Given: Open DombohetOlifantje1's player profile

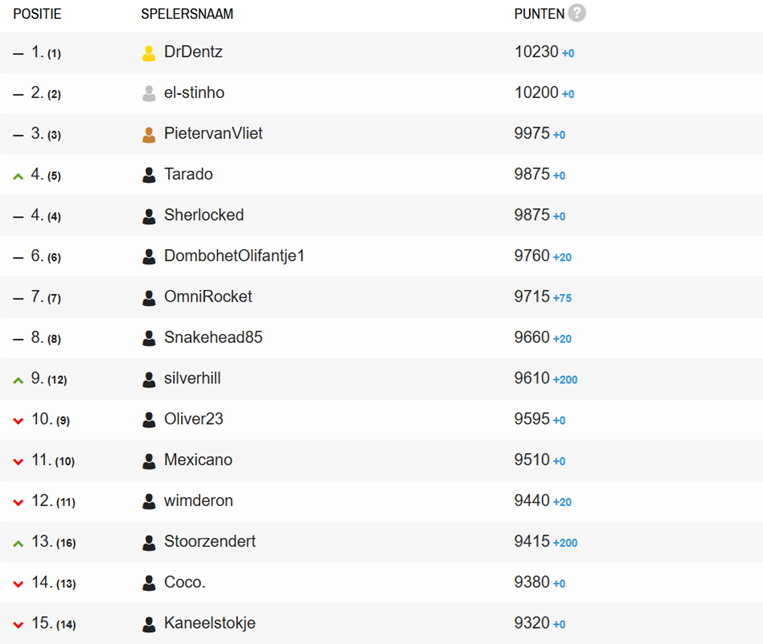Looking at the screenshot, I should point(234,256).
